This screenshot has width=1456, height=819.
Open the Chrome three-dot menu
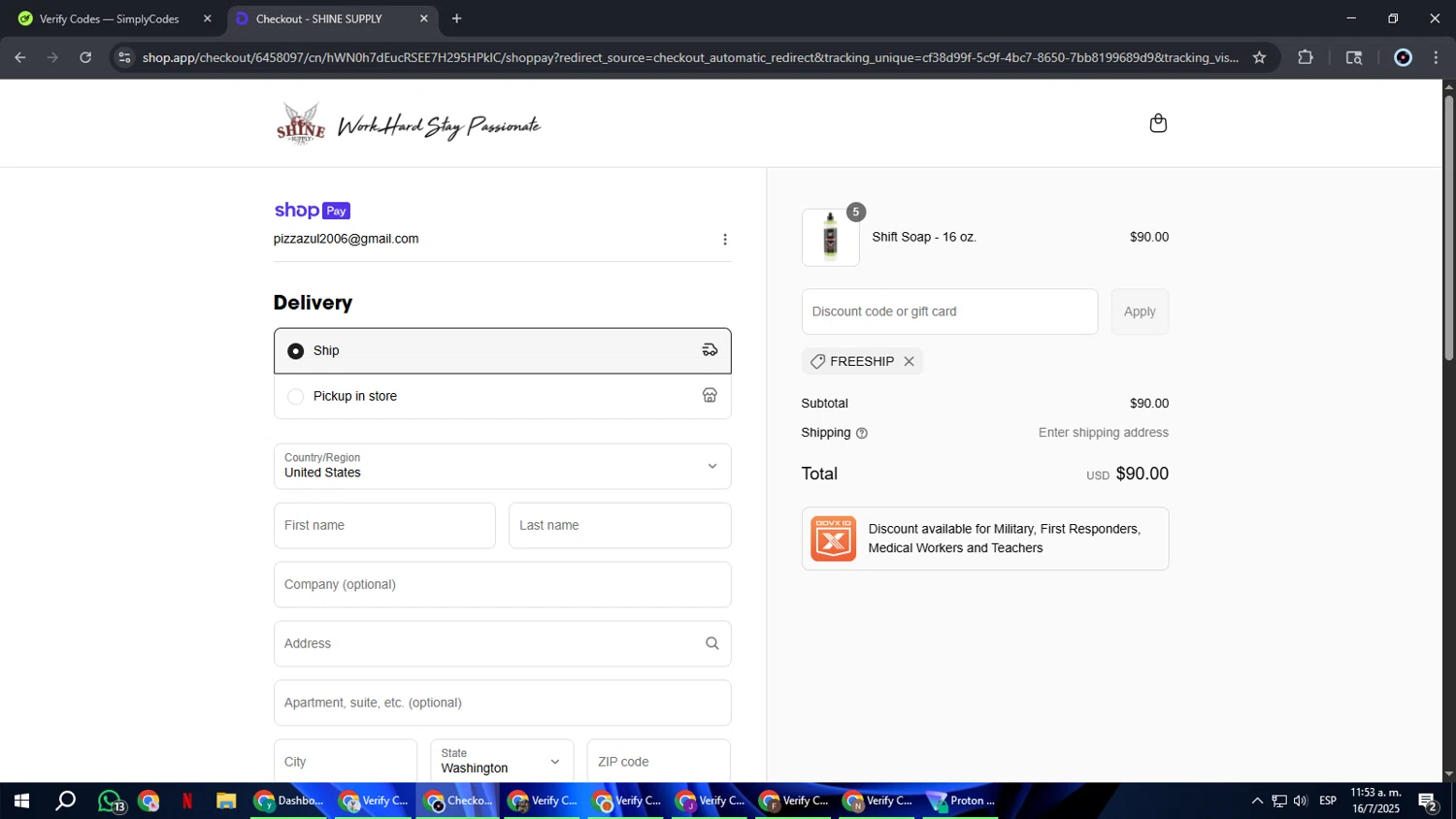1437,57
